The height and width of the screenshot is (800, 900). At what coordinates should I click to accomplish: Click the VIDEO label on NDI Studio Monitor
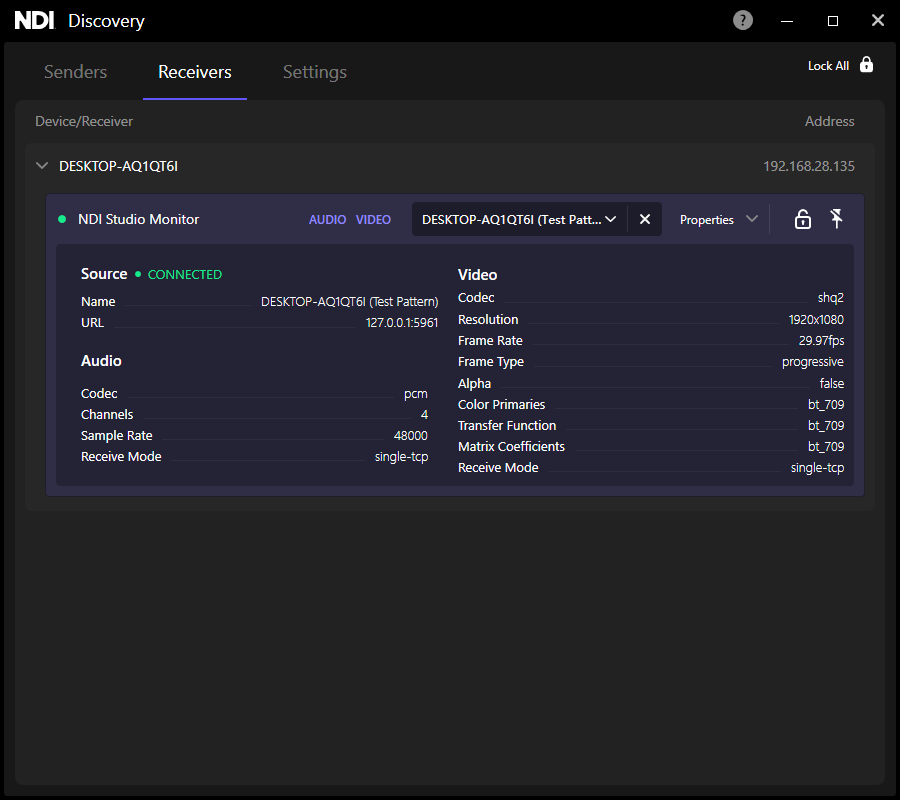pyautogui.click(x=373, y=220)
